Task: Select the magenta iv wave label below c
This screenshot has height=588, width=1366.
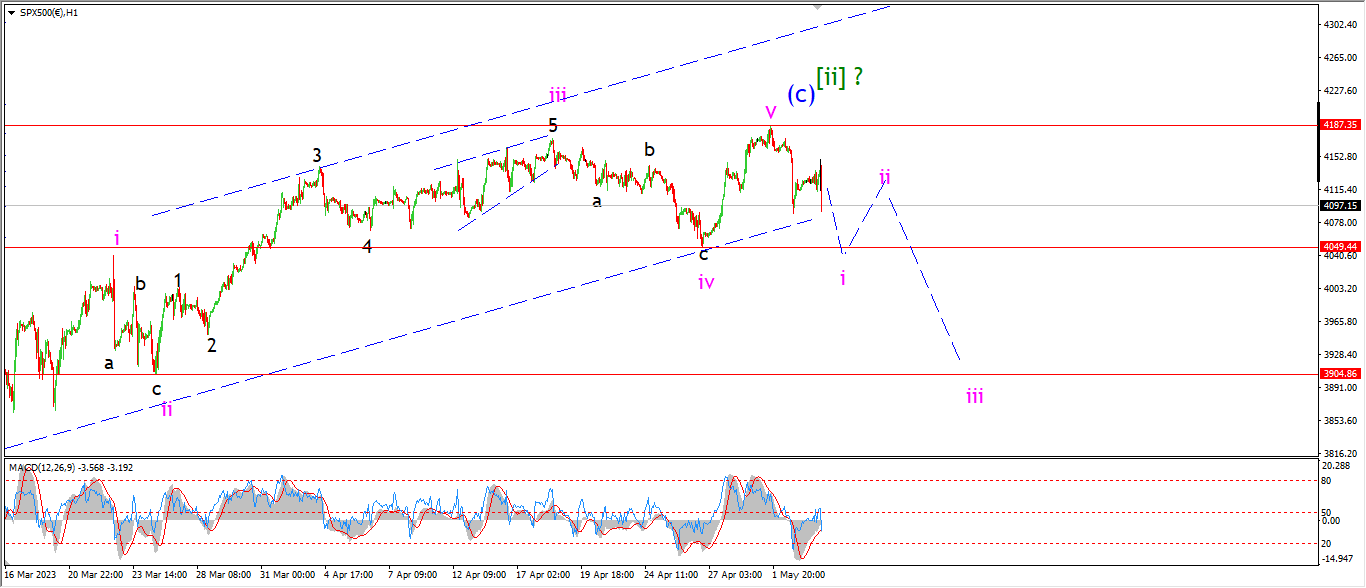Action: pyautogui.click(x=706, y=282)
